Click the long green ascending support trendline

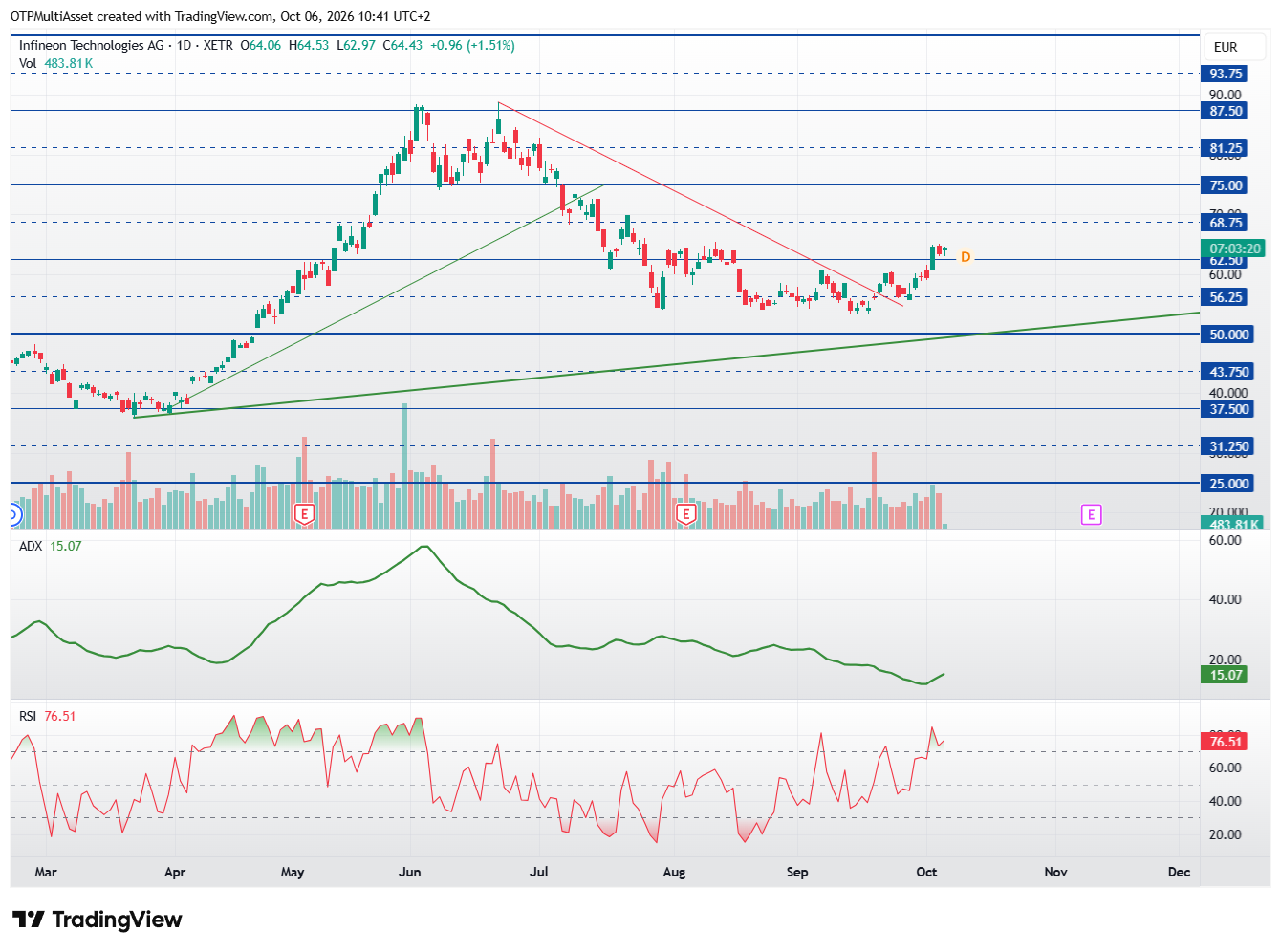(669, 366)
